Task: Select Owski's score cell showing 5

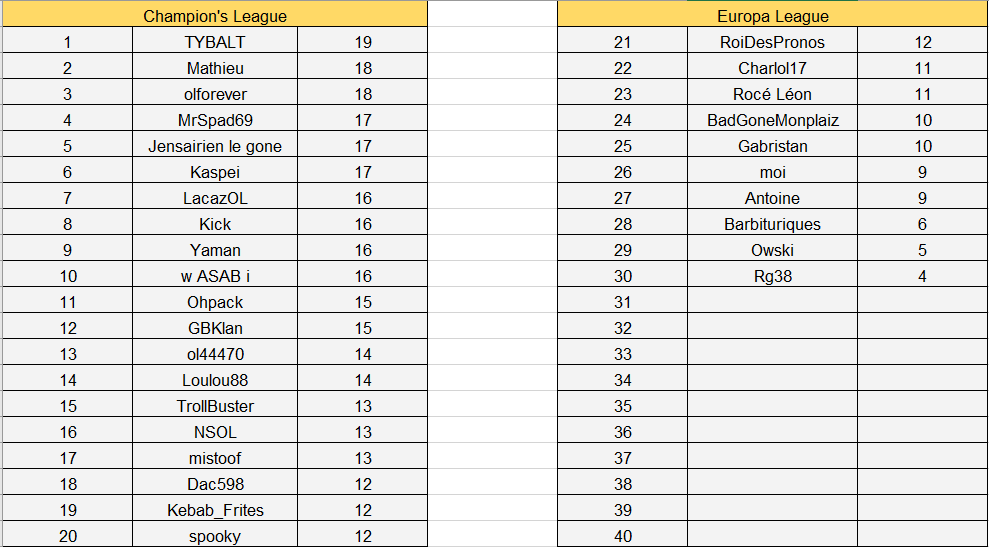Action: point(922,250)
